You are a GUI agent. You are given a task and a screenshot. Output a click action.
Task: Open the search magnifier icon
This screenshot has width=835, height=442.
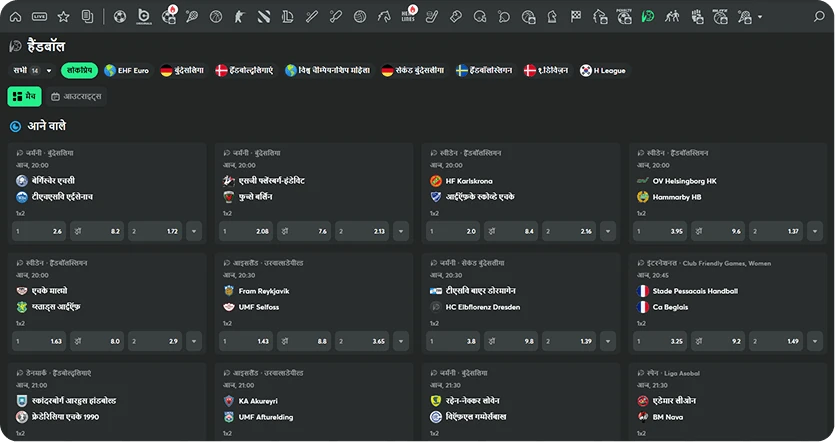click(819, 17)
